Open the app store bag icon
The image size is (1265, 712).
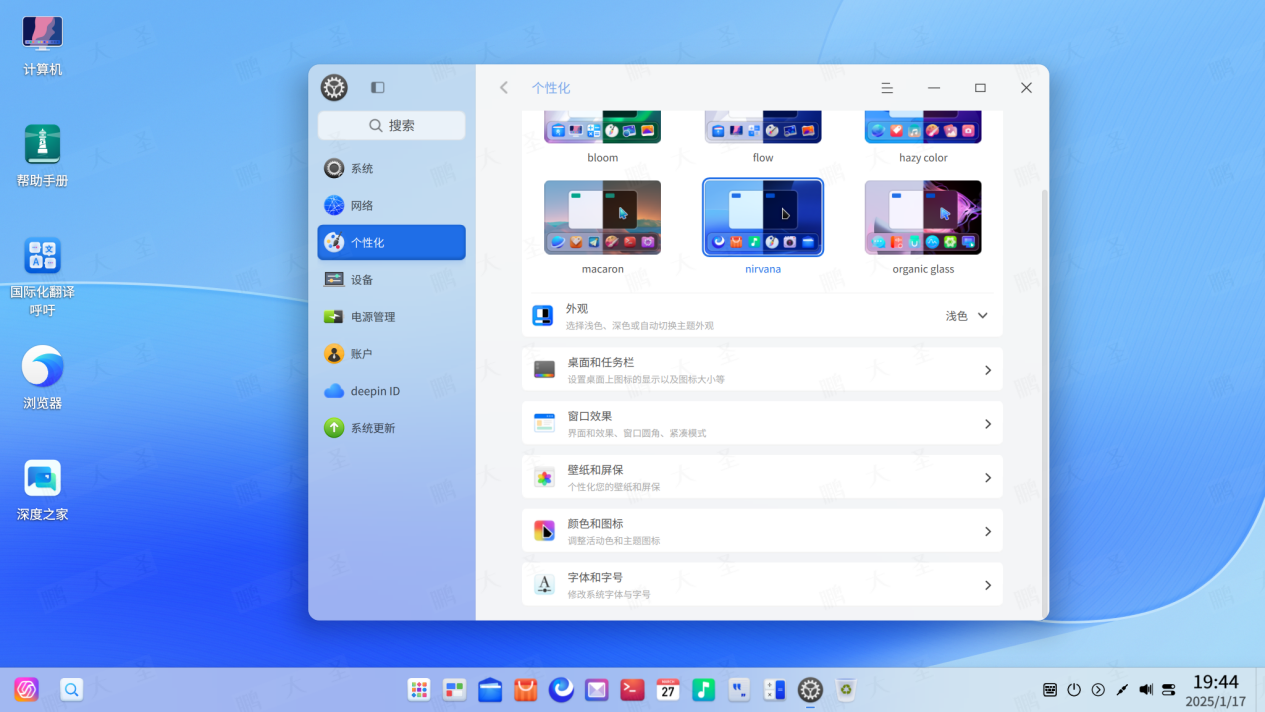(526, 689)
